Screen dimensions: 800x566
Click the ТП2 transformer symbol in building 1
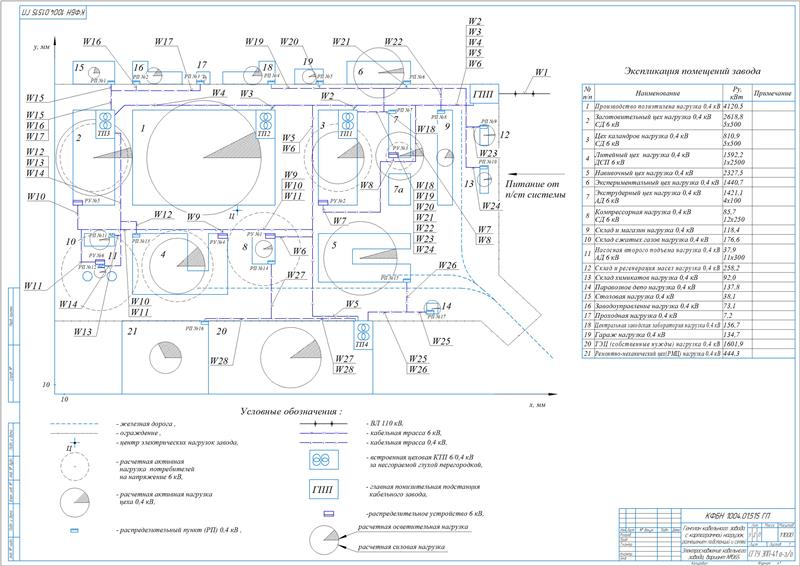[264, 124]
